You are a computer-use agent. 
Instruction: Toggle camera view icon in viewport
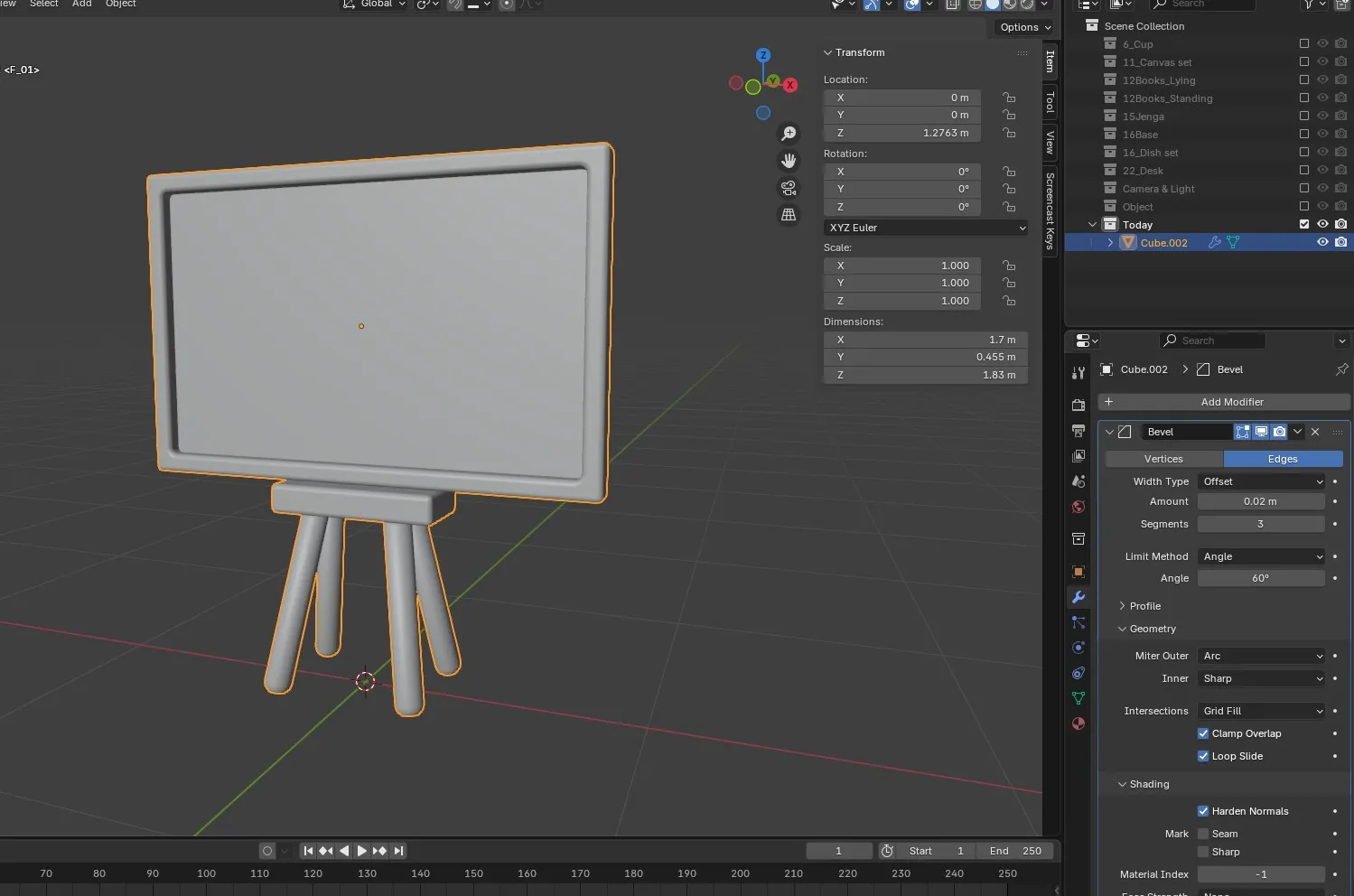(x=789, y=188)
